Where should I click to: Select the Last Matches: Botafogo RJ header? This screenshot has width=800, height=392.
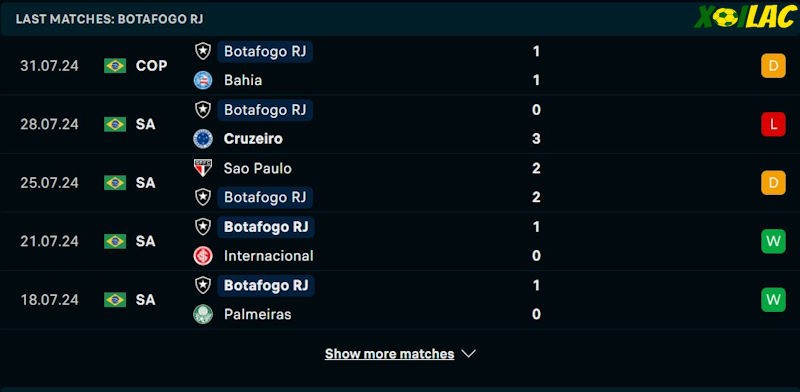110,19
